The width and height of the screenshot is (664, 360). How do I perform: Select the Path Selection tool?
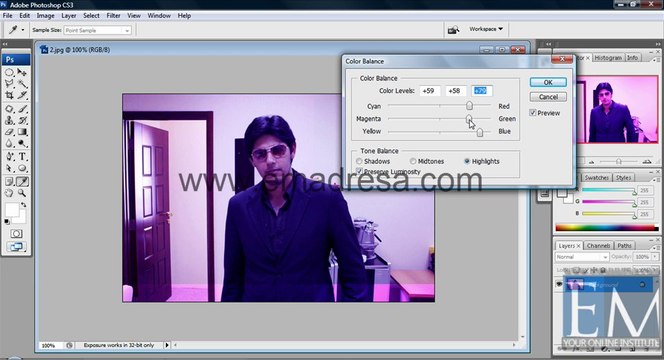click(9, 169)
